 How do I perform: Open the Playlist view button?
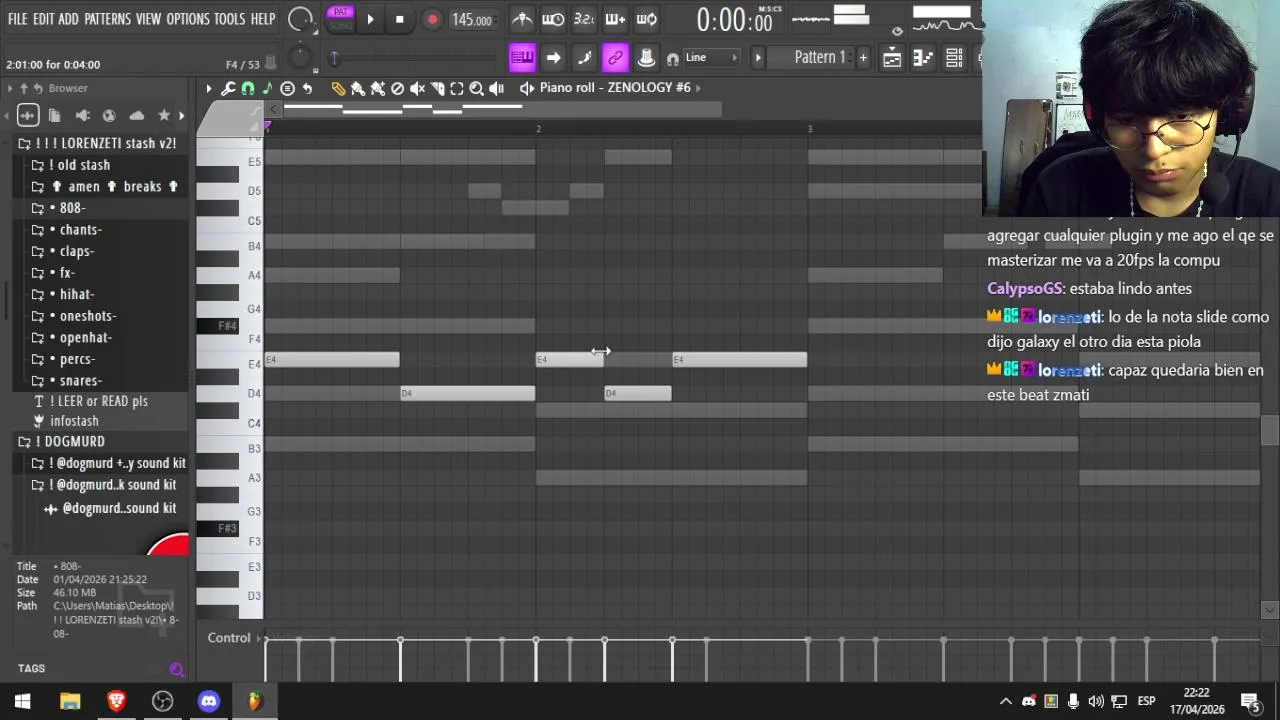pyautogui.click(x=891, y=58)
